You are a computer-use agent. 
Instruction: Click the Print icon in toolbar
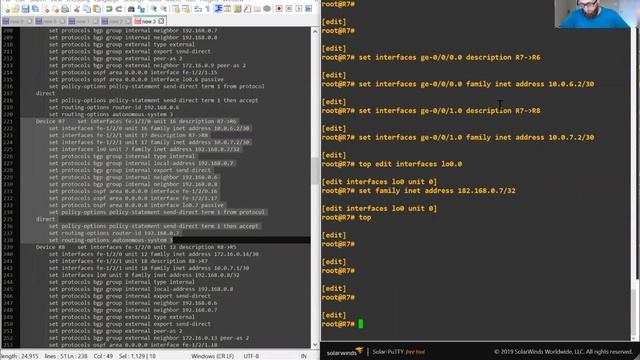coord(65,9)
